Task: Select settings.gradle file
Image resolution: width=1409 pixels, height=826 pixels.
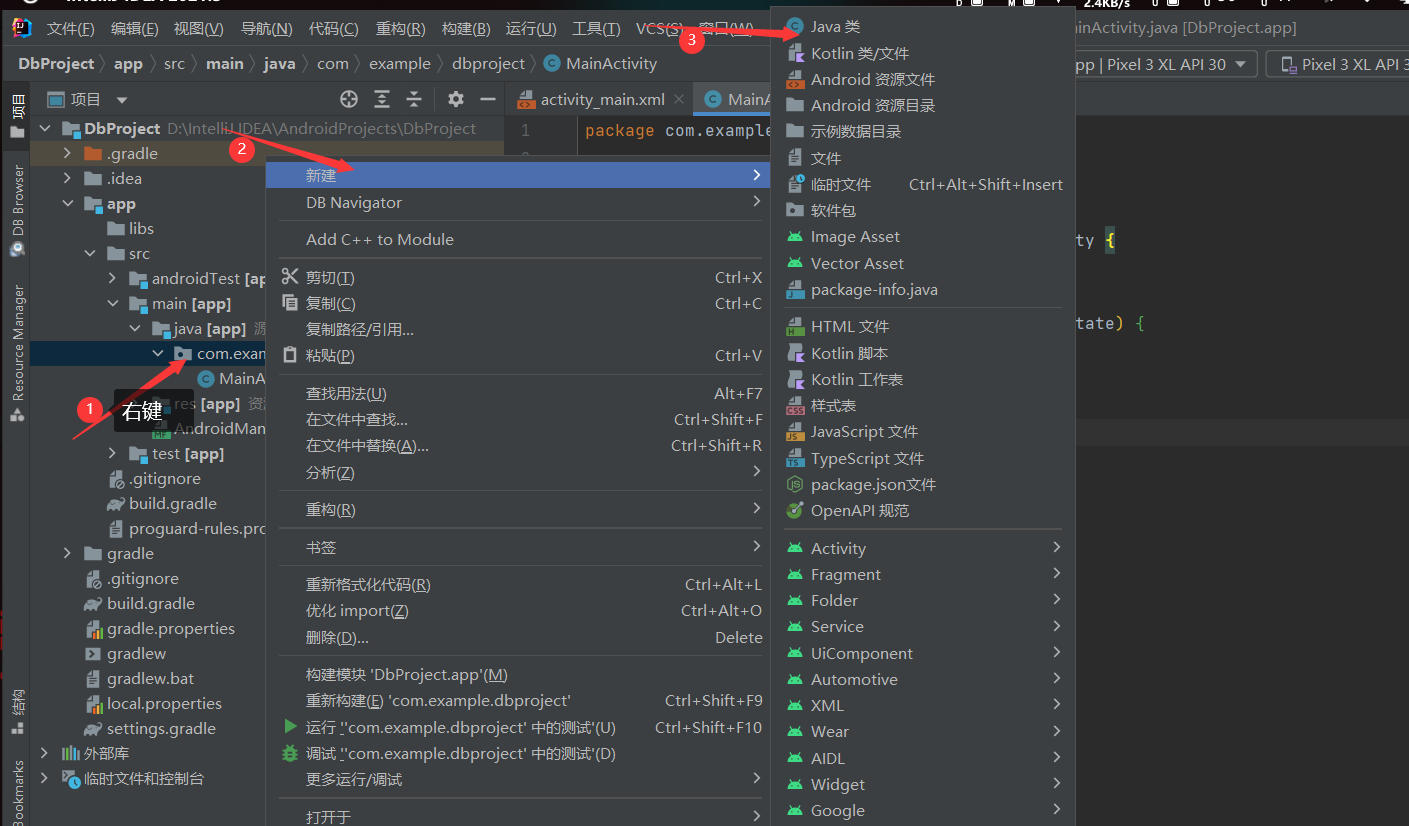Action: tap(161, 728)
